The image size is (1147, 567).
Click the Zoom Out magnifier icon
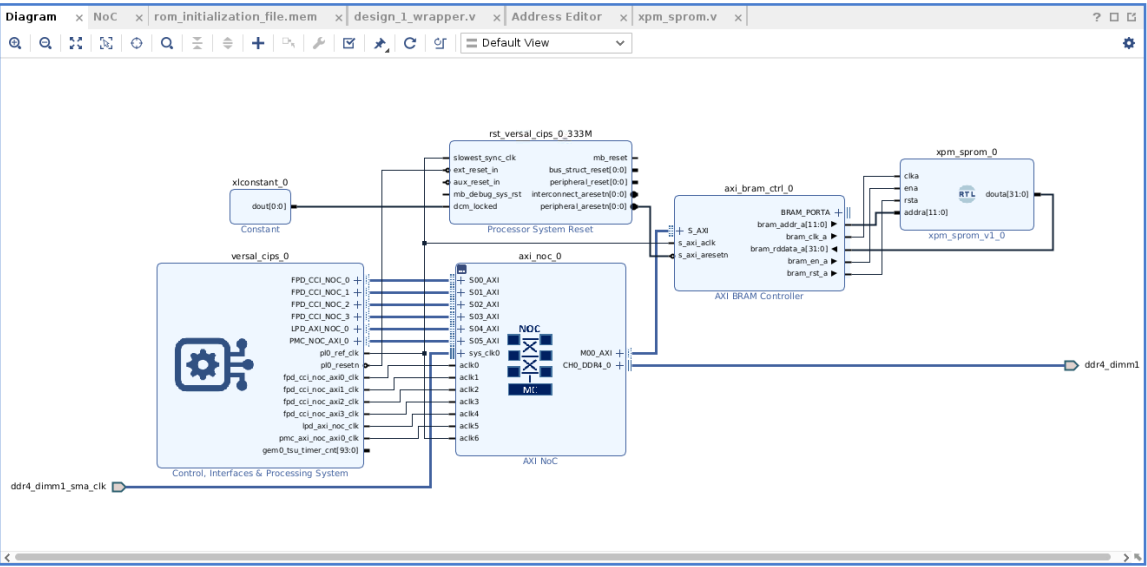tap(45, 44)
